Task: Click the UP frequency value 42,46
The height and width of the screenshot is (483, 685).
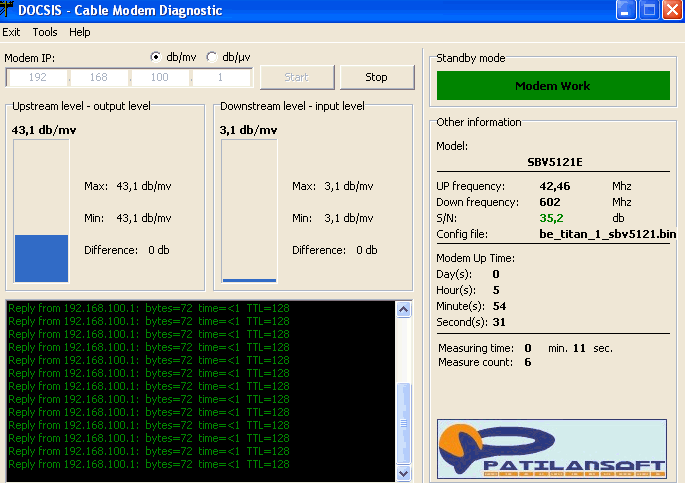Action: coord(555,186)
